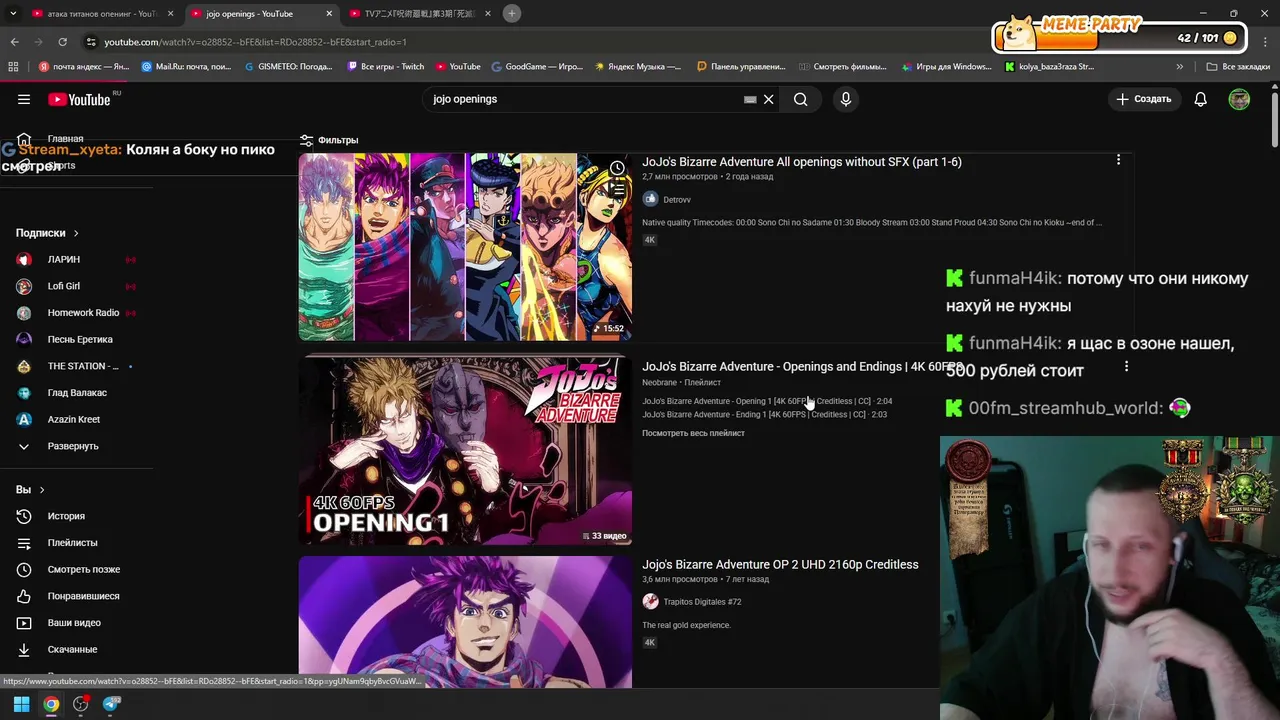Open Trapitos Digitales #72 channel
Screen dimensions: 1280x720
click(x=702, y=602)
